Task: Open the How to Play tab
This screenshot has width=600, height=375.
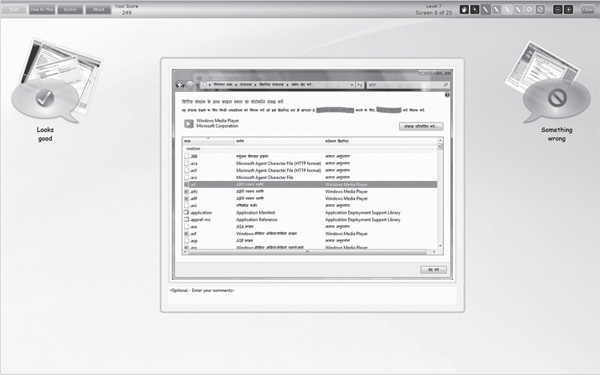Action: (42, 10)
